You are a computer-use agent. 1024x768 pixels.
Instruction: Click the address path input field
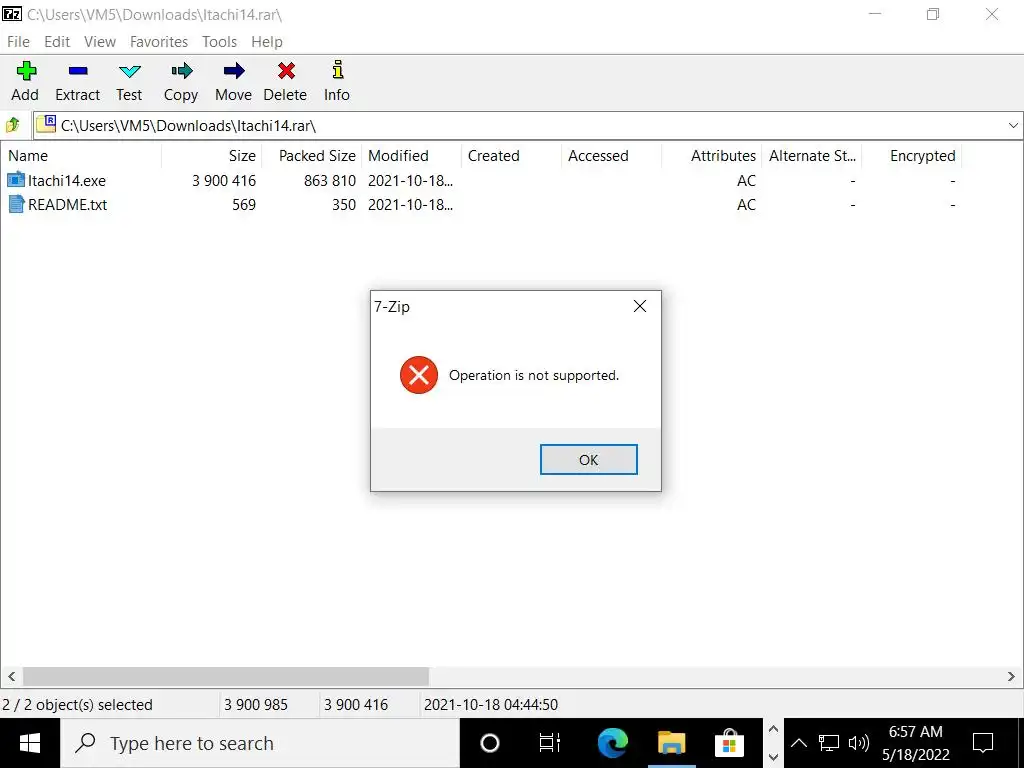pos(529,125)
